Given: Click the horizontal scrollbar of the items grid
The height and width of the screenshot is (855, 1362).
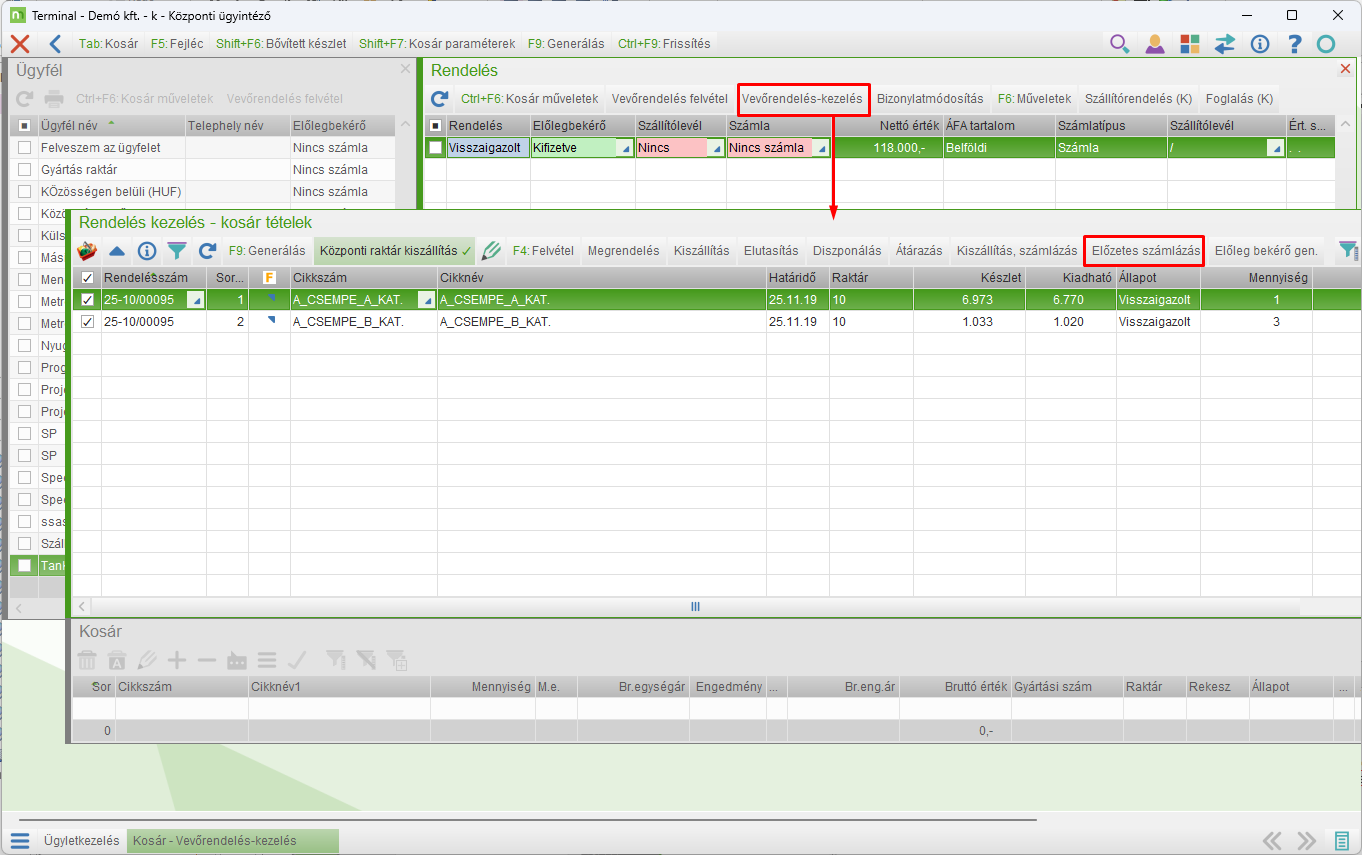Looking at the screenshot, I should click(x=695, y=607).
